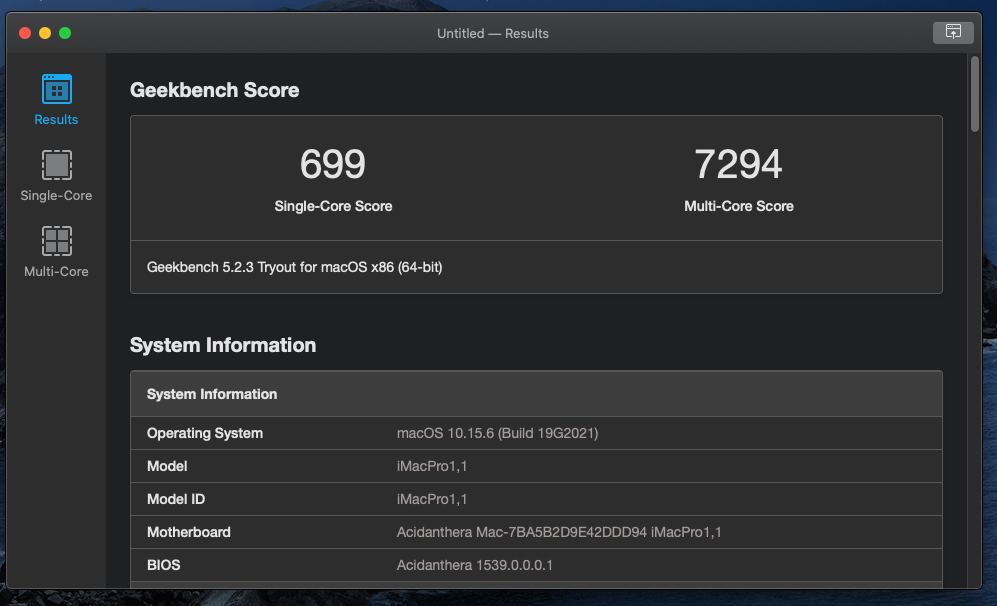The height and width of the screenshot is (606, 997).
Task: Select the Multi-Core sidebar icon
Action: tap(57, 241)
